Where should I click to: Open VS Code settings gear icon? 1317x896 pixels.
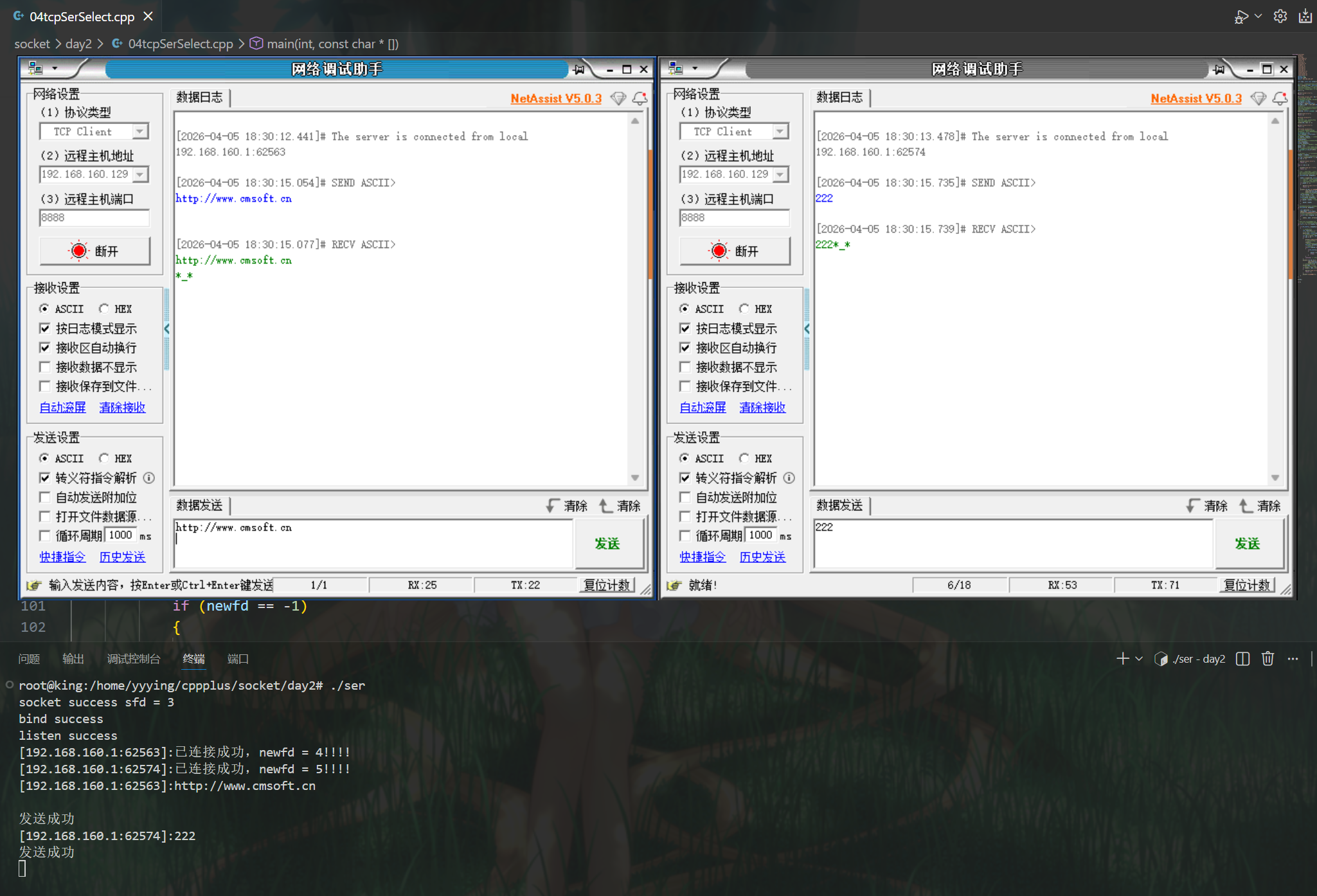(x=1280, y=17)
